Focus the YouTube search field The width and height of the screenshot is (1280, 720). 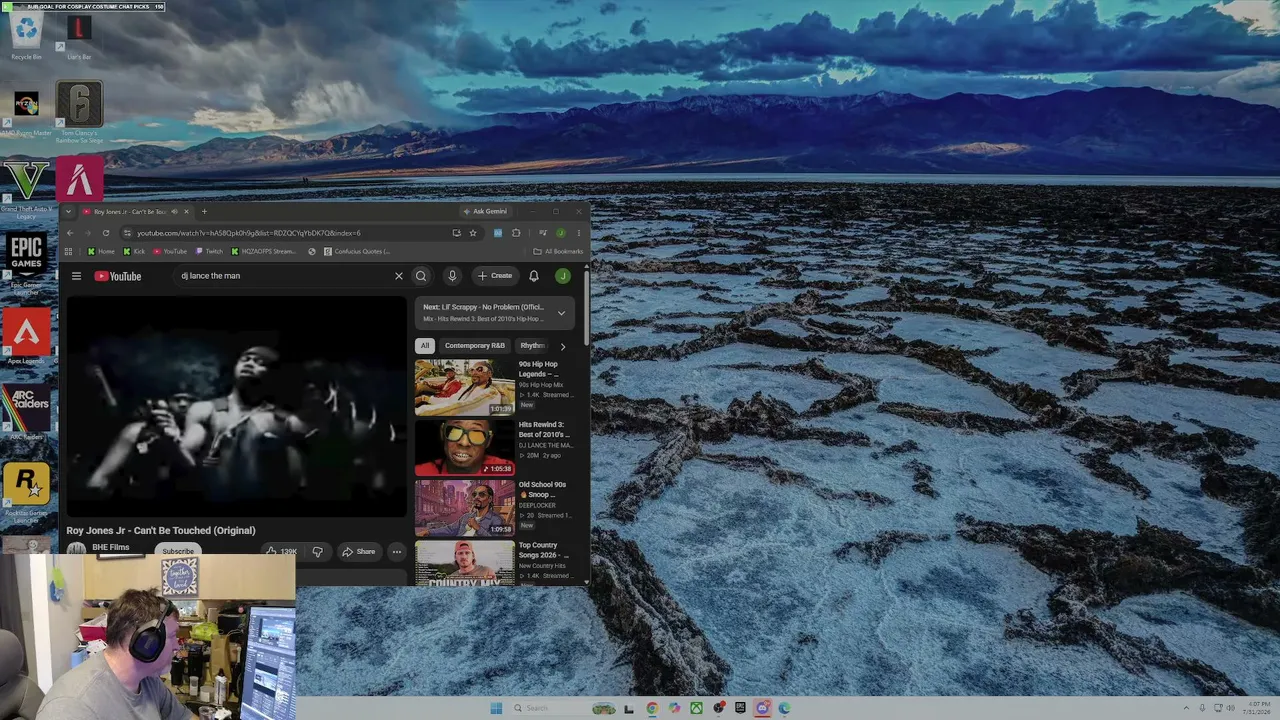pos(285,276)
